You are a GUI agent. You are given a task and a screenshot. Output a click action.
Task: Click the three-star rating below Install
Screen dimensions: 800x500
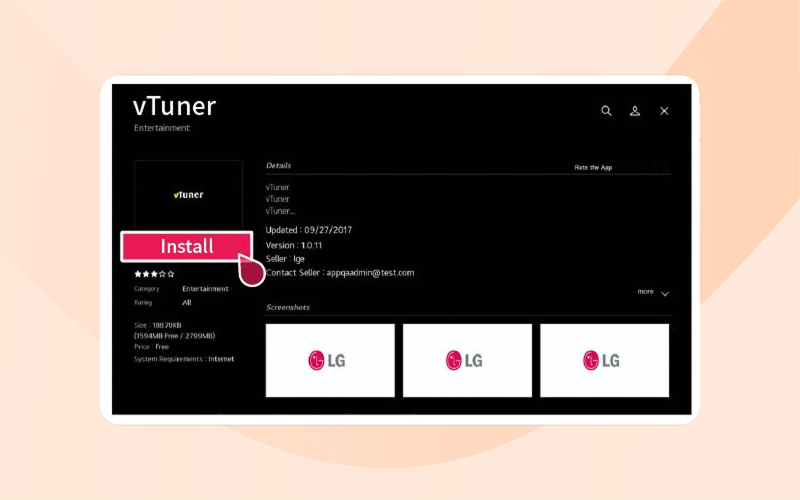click(154, 274)
